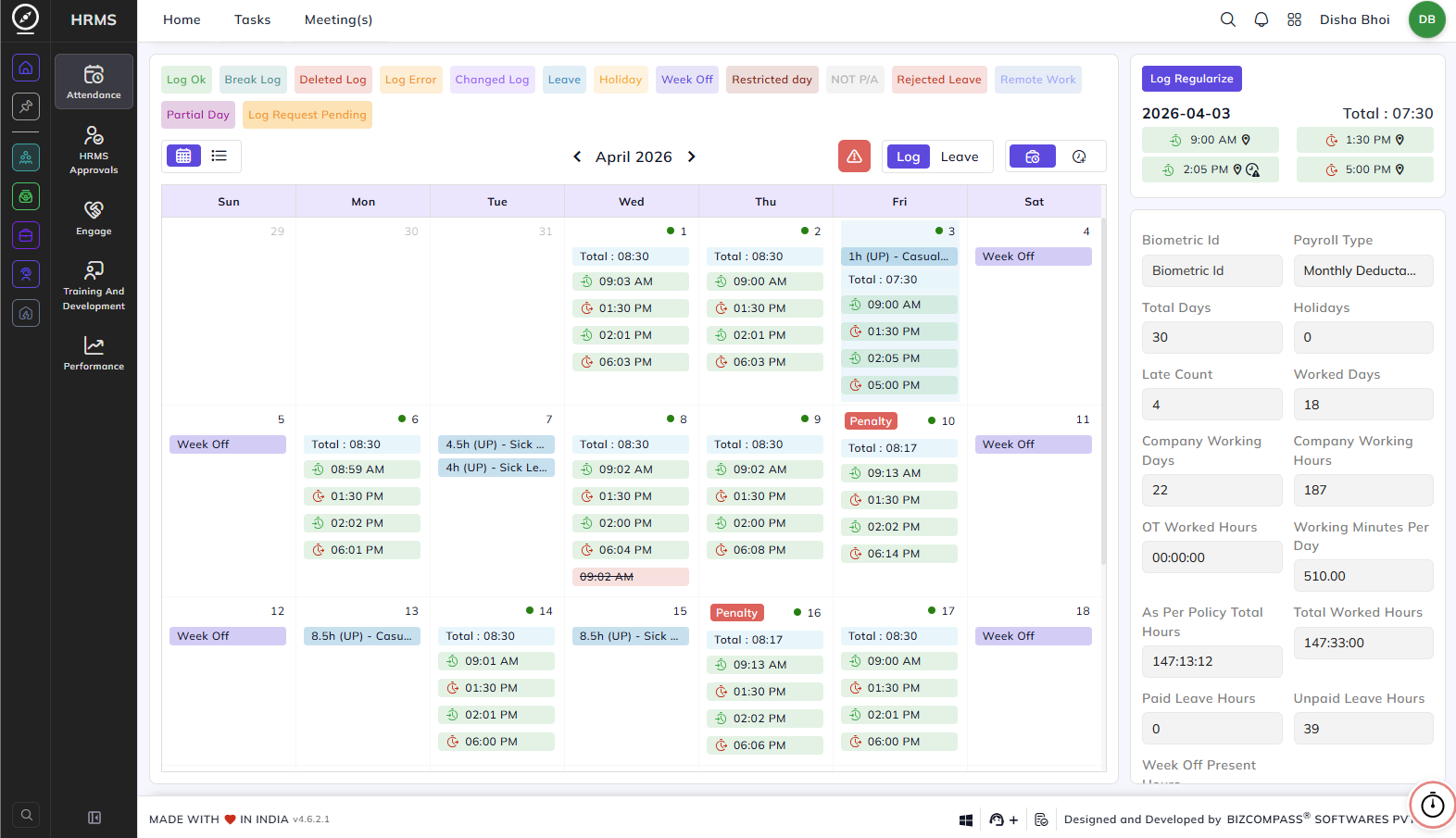Go to previous month arrow
This screenshot has height=838, width=1456.
coord(577,156)
